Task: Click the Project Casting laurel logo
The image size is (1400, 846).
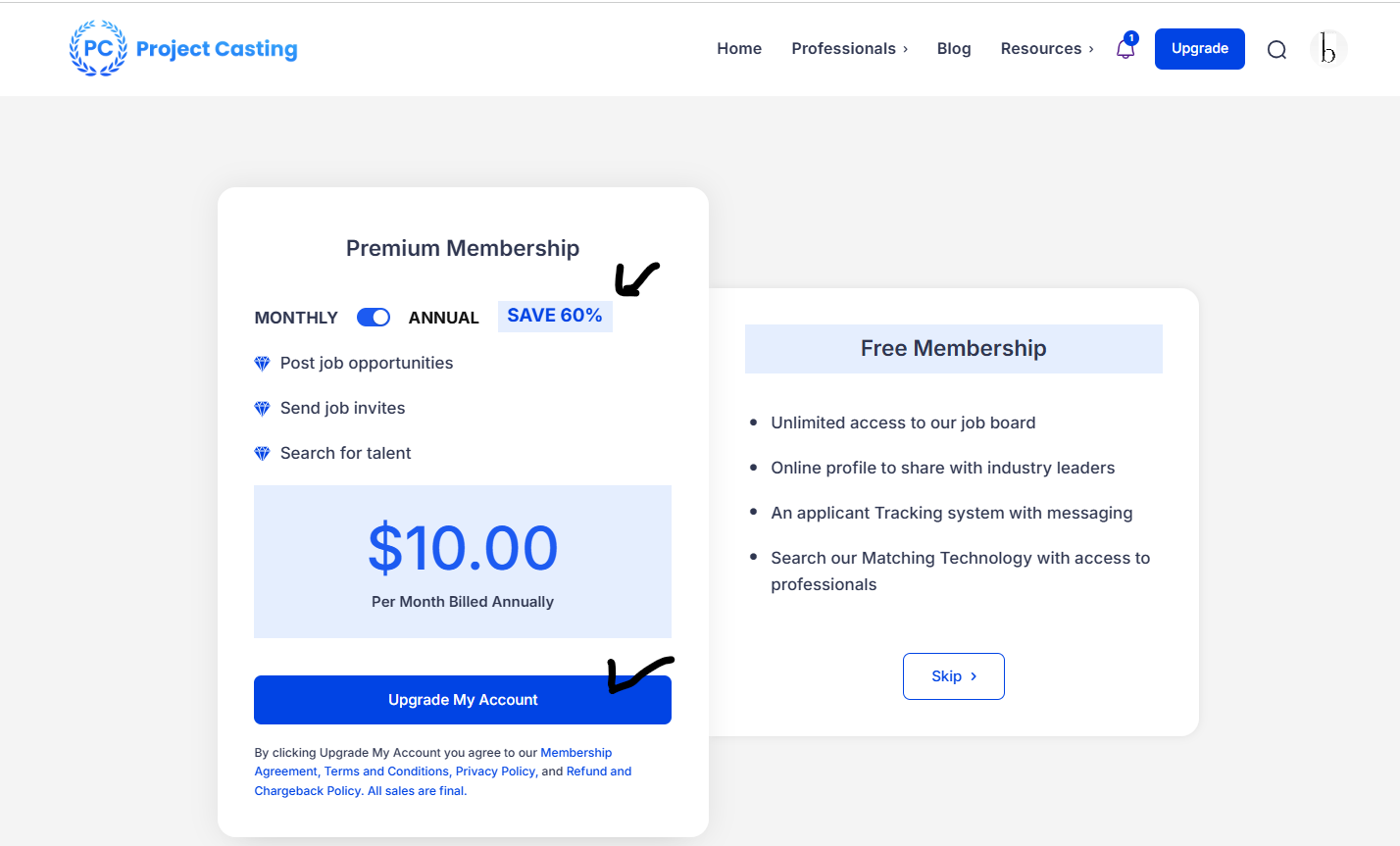Action: pyautogui.click(x=98, y=48)
